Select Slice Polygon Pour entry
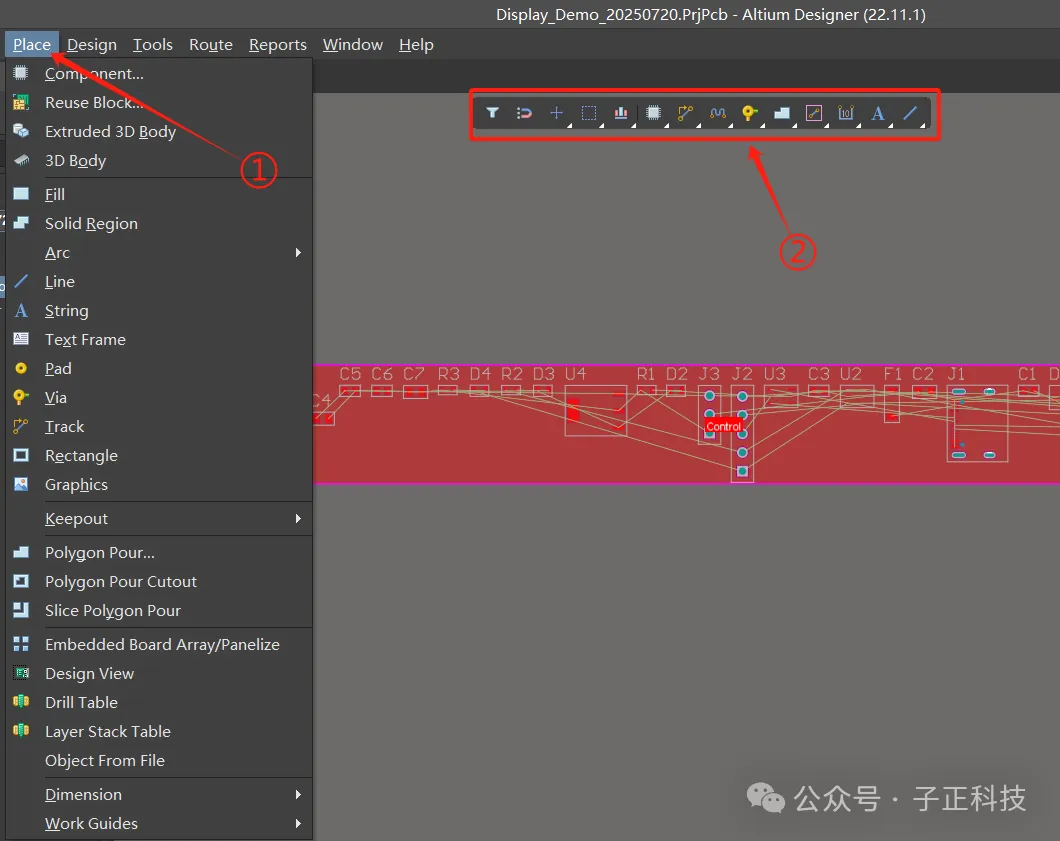The image size is (1060, 841). [159, 611]
